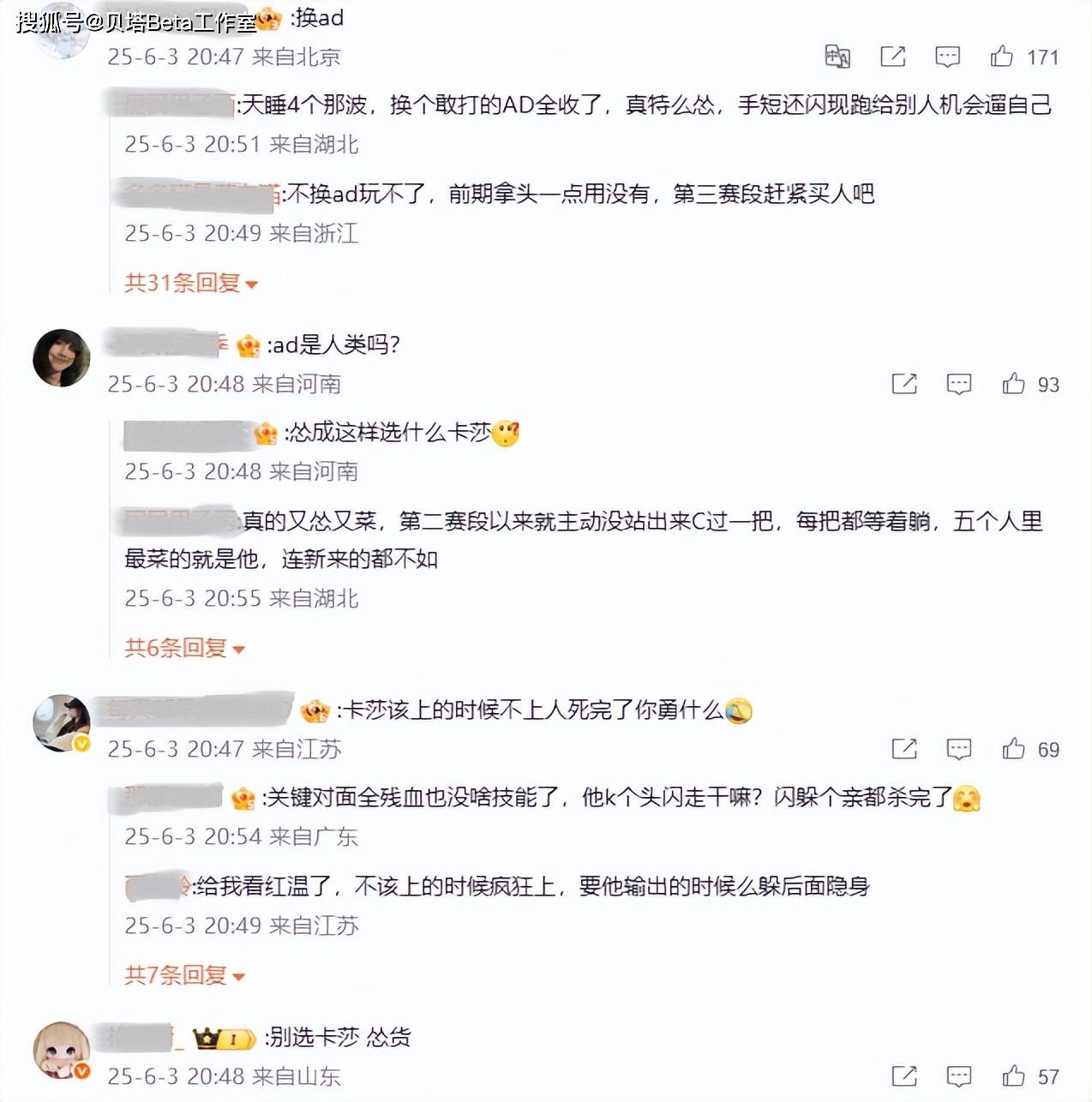Open avatar of "ad是人类吗?" commenter
1092x1102 pixels.
(x=62, y=357)
